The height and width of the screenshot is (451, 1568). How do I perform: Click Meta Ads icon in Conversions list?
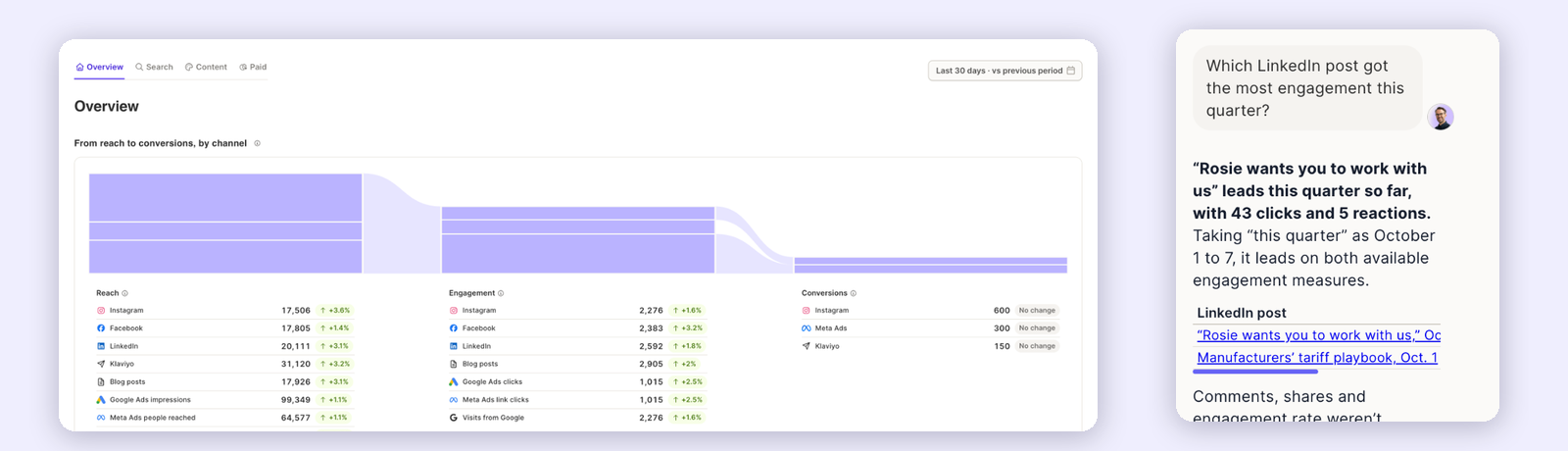[807, 328]
